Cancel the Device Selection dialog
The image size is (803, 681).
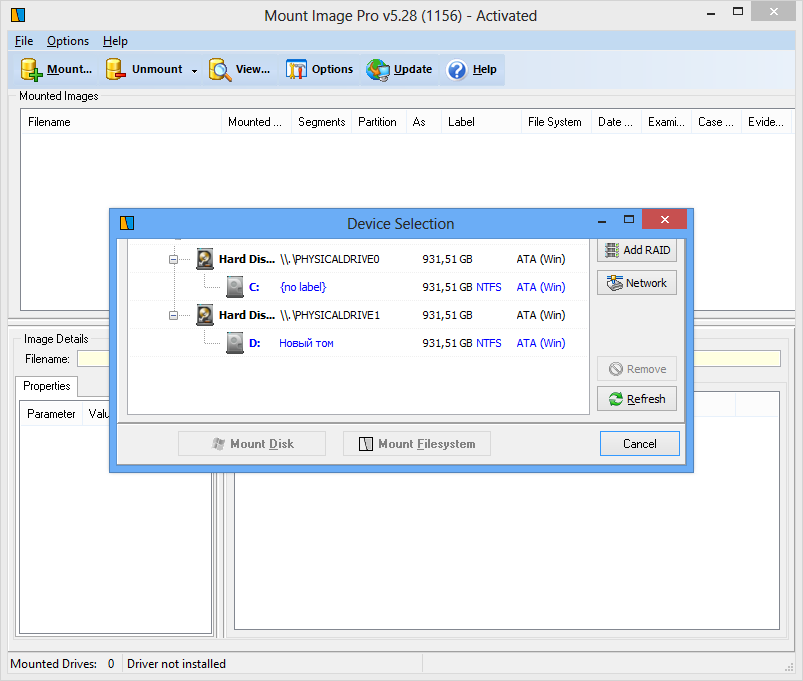(x=640, y=443)
